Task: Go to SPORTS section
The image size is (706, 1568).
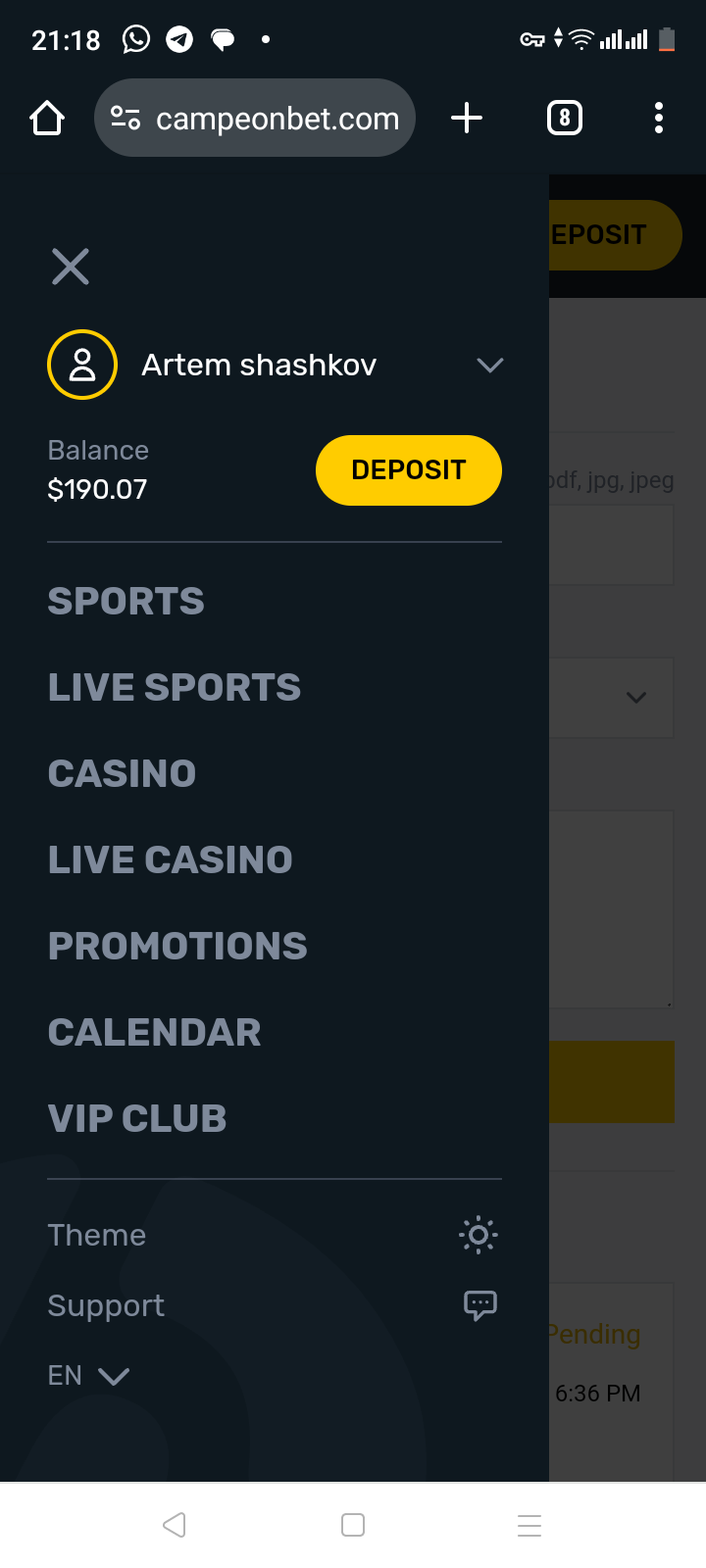Action: tap(126, 602)
